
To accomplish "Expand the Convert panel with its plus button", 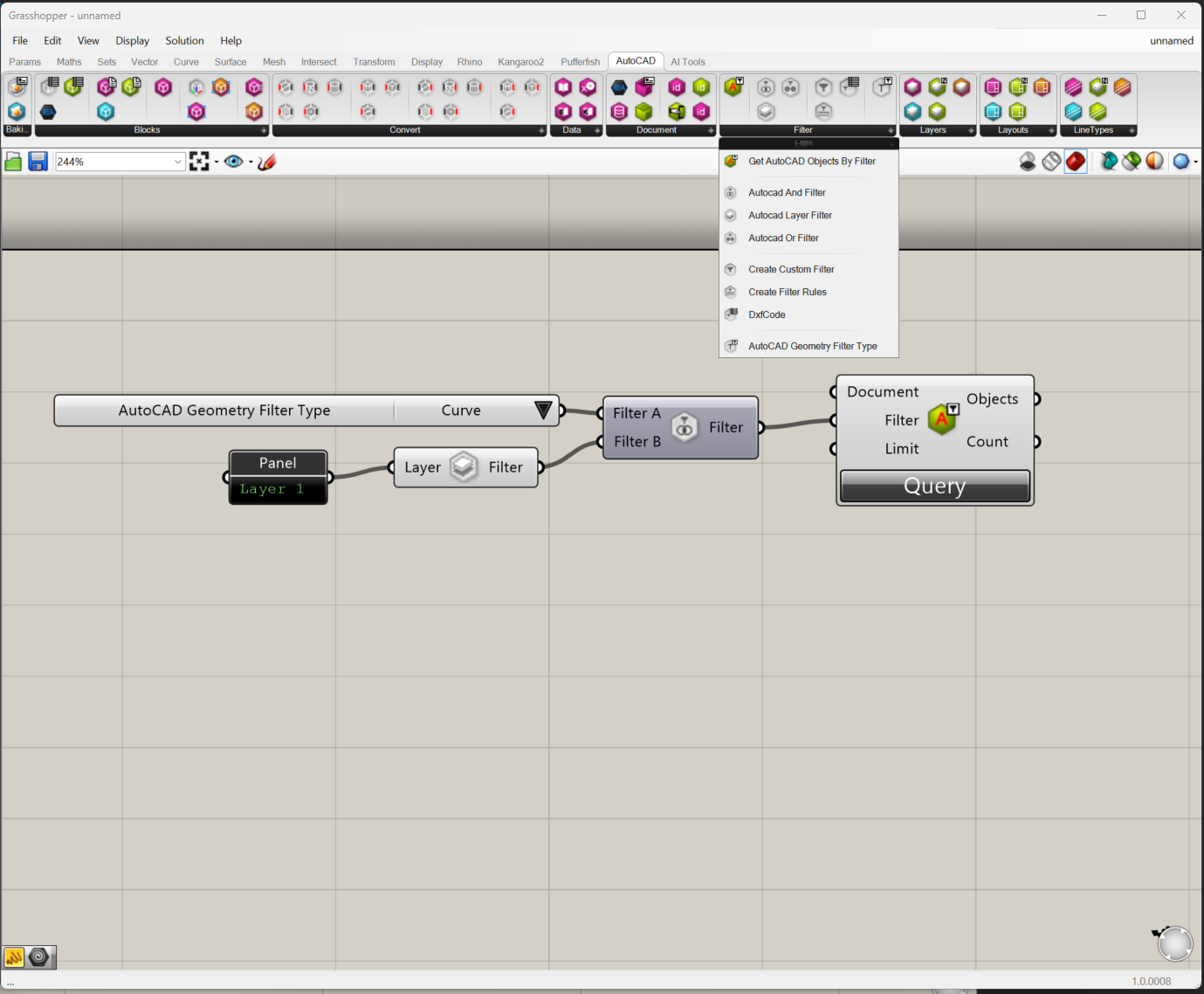I will tap(541, 131).
